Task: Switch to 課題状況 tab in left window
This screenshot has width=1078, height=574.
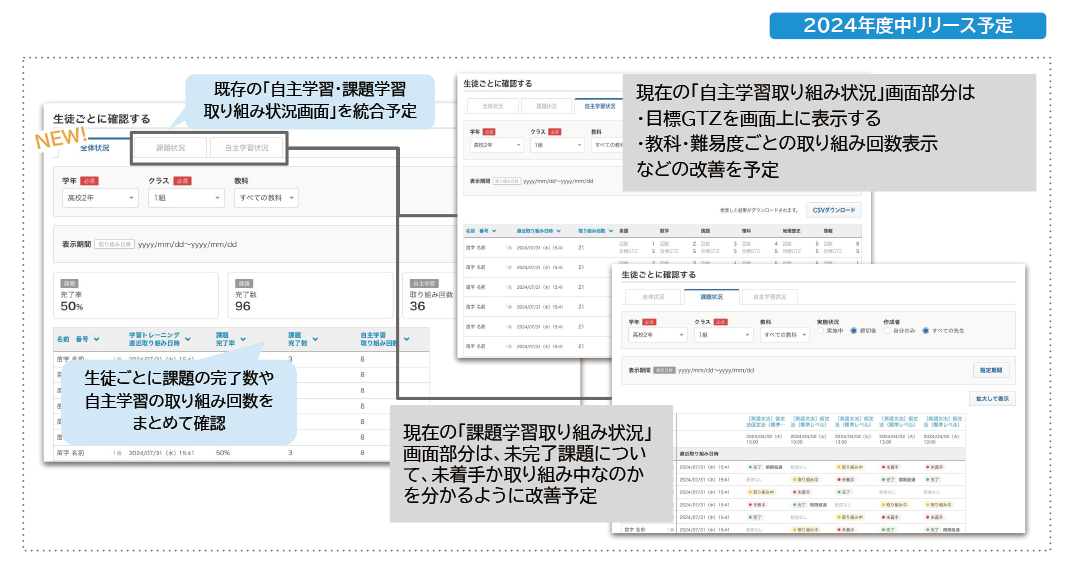Action: click(x=170, y=148)
